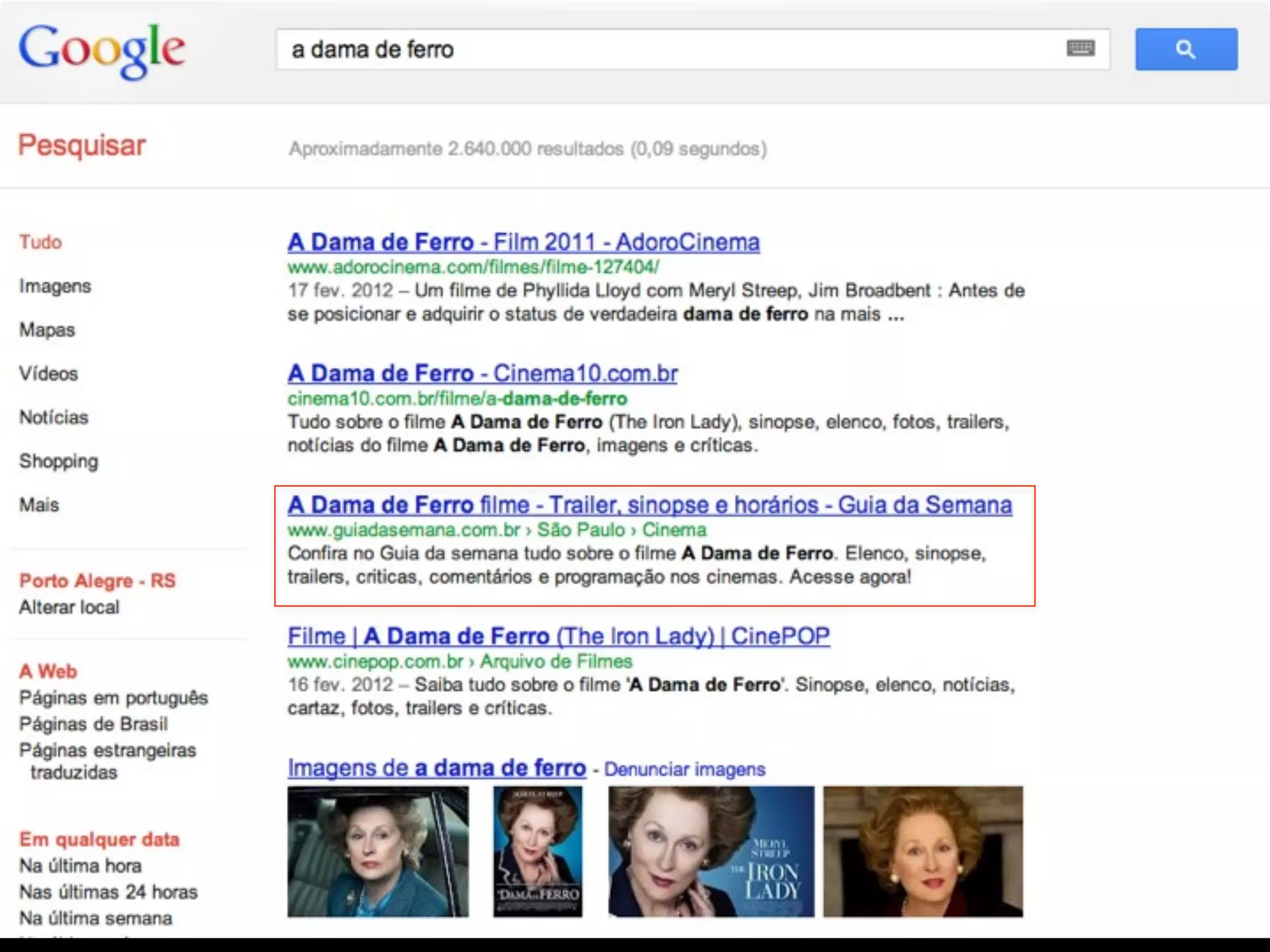Open the Dama de Ferro poster thumbnail

(x=538, y=852)
